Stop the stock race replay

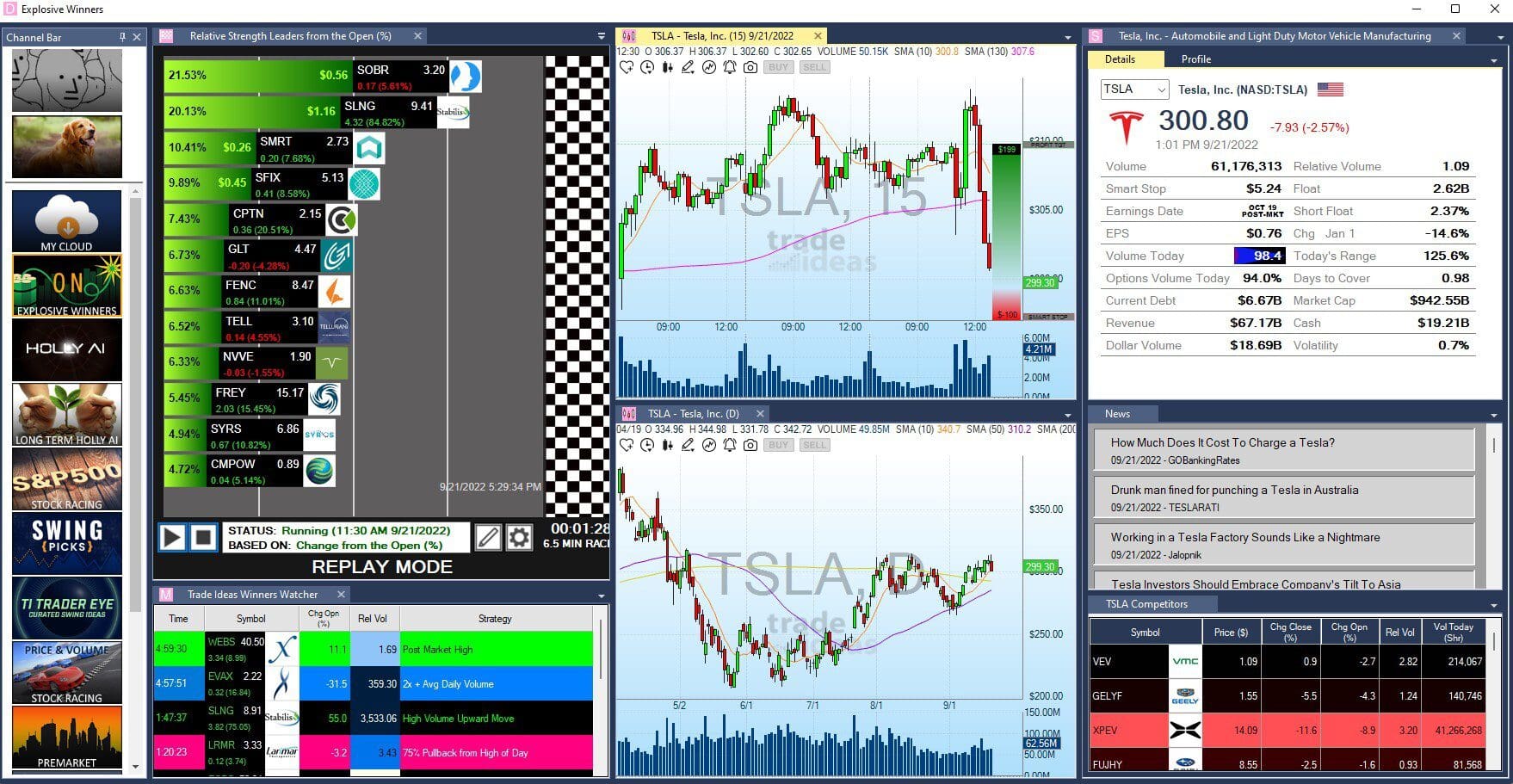203,538
